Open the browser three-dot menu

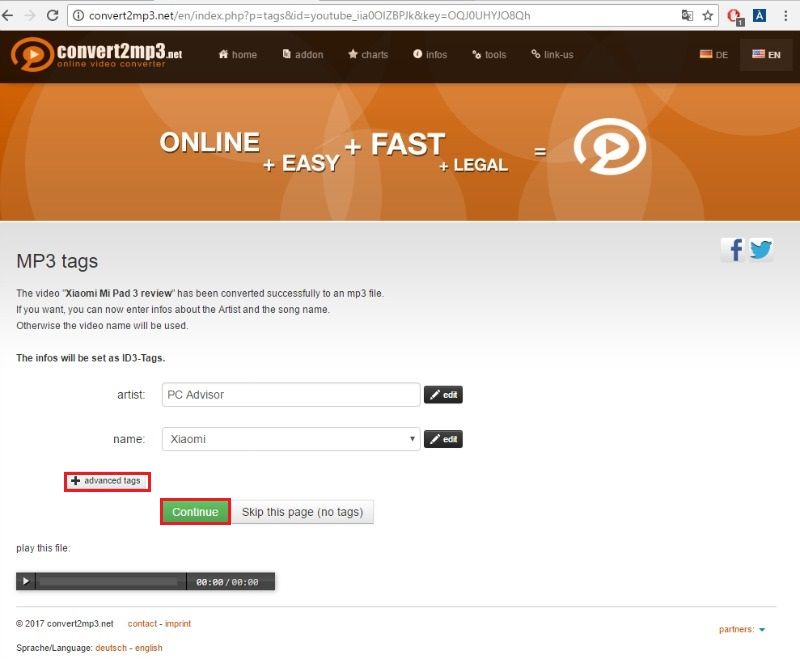pos(785,15)
